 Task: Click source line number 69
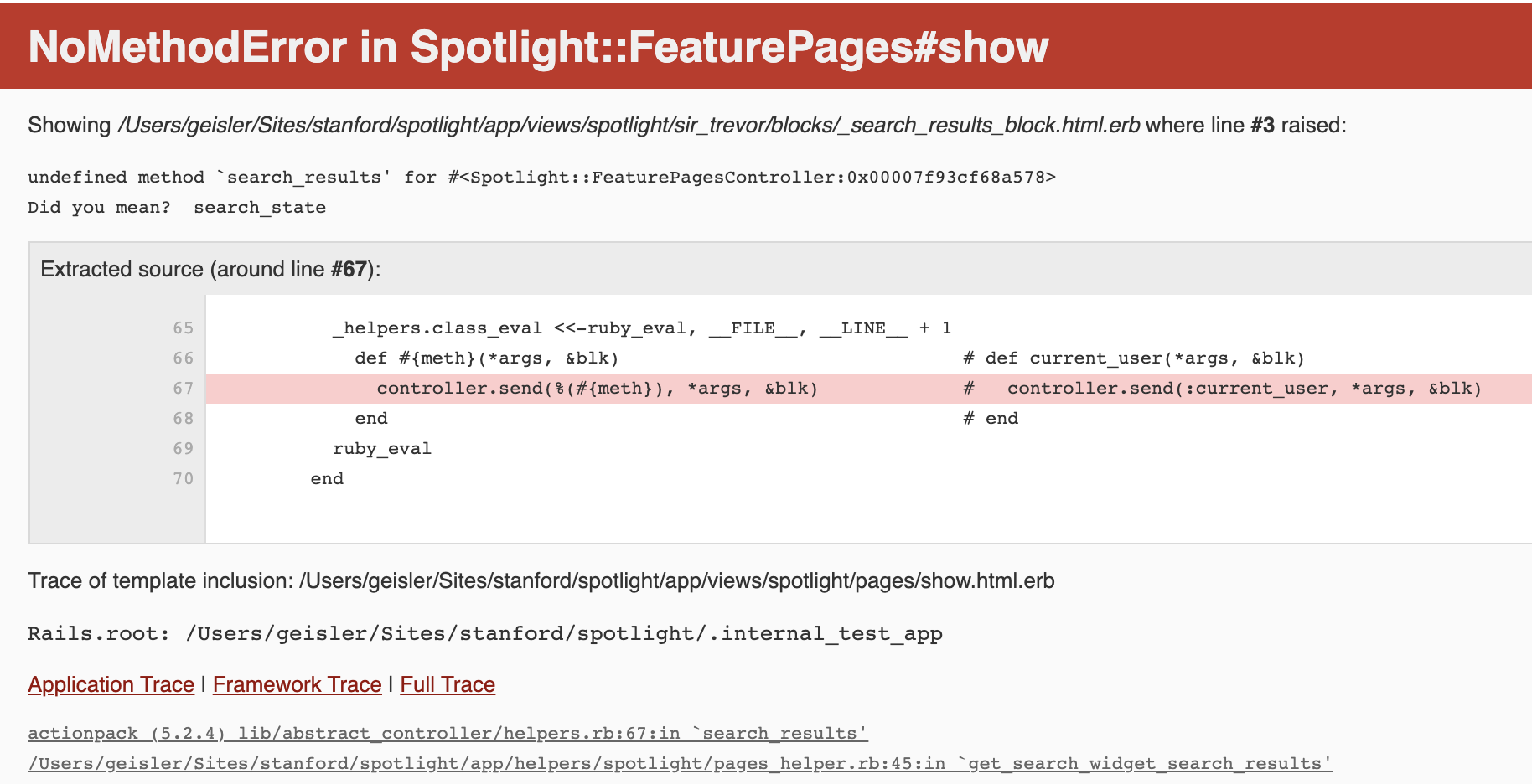pyautogui.click(x=184, y=448)
